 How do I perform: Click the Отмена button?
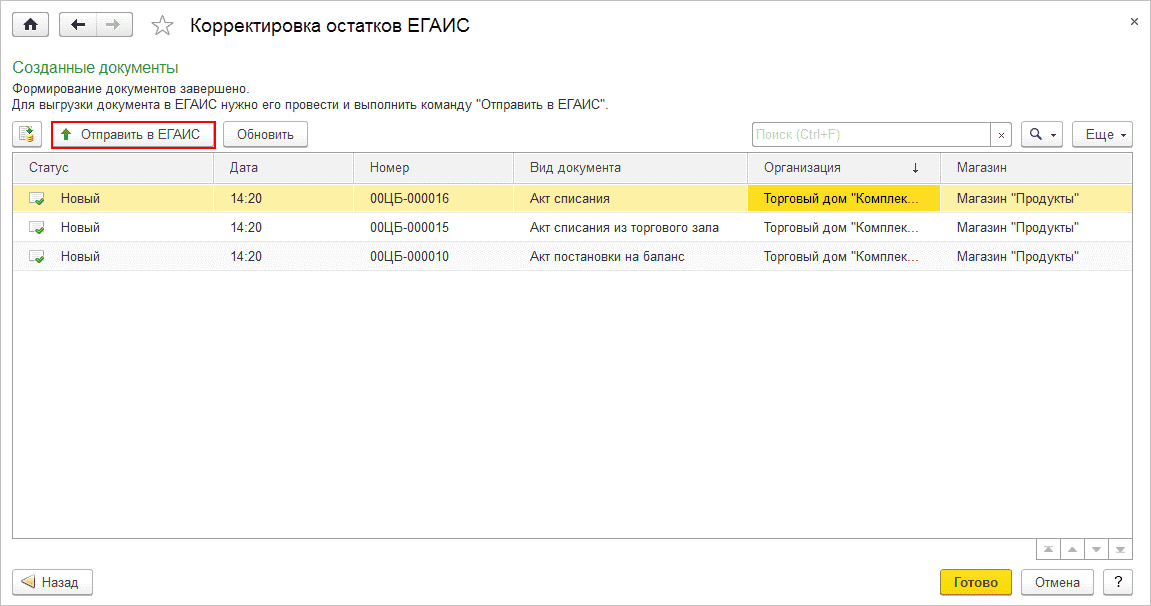point(1057,582)
